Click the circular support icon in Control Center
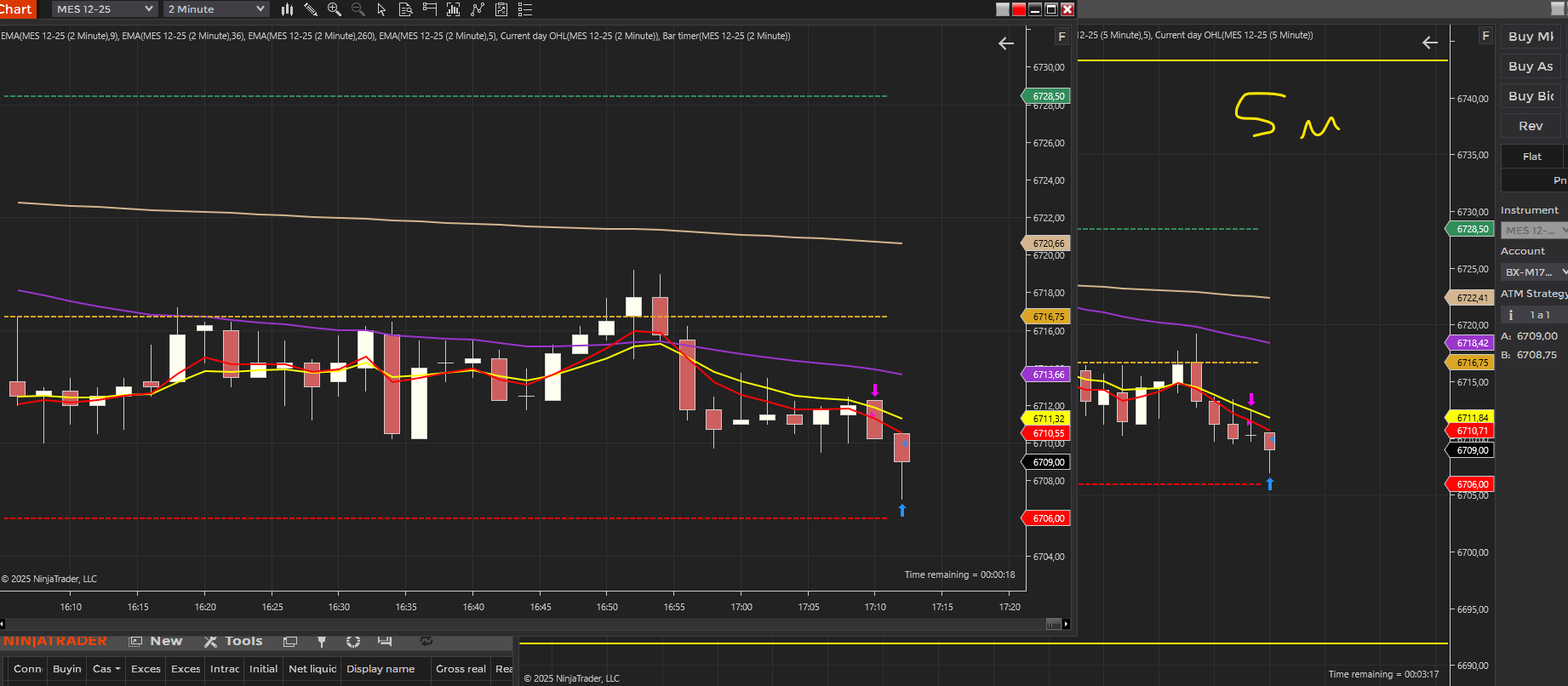This screenshot has width=1568, height=686. 353,641
